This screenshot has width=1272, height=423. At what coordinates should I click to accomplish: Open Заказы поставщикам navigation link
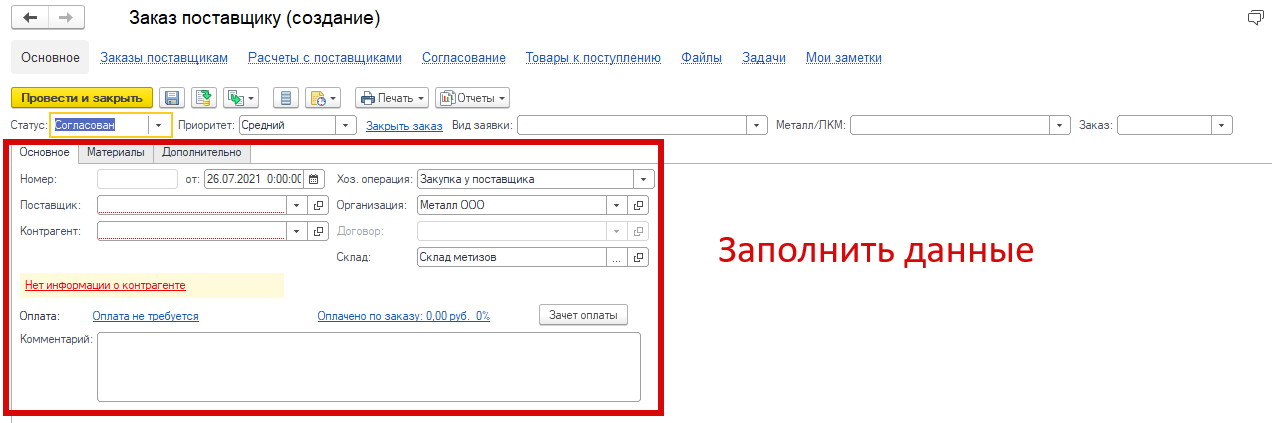(x=164, y=58)
